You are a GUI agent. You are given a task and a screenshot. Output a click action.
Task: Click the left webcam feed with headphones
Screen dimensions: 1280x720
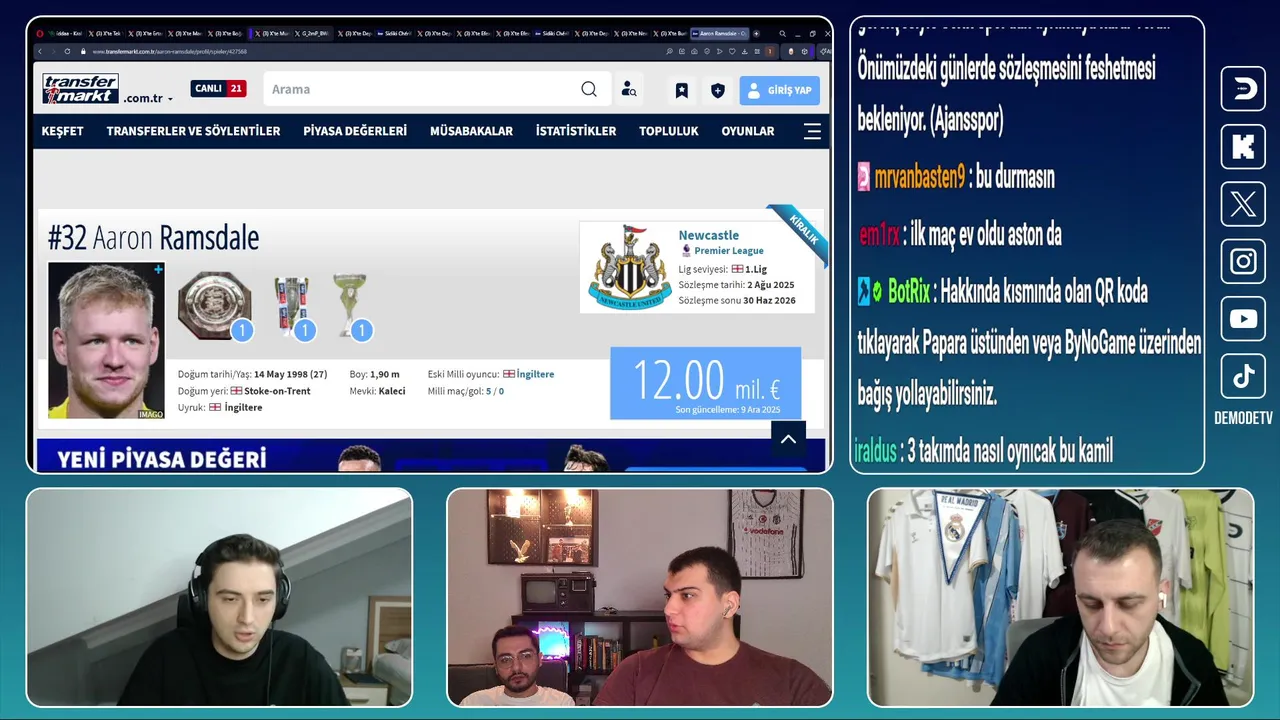[219, 597]
